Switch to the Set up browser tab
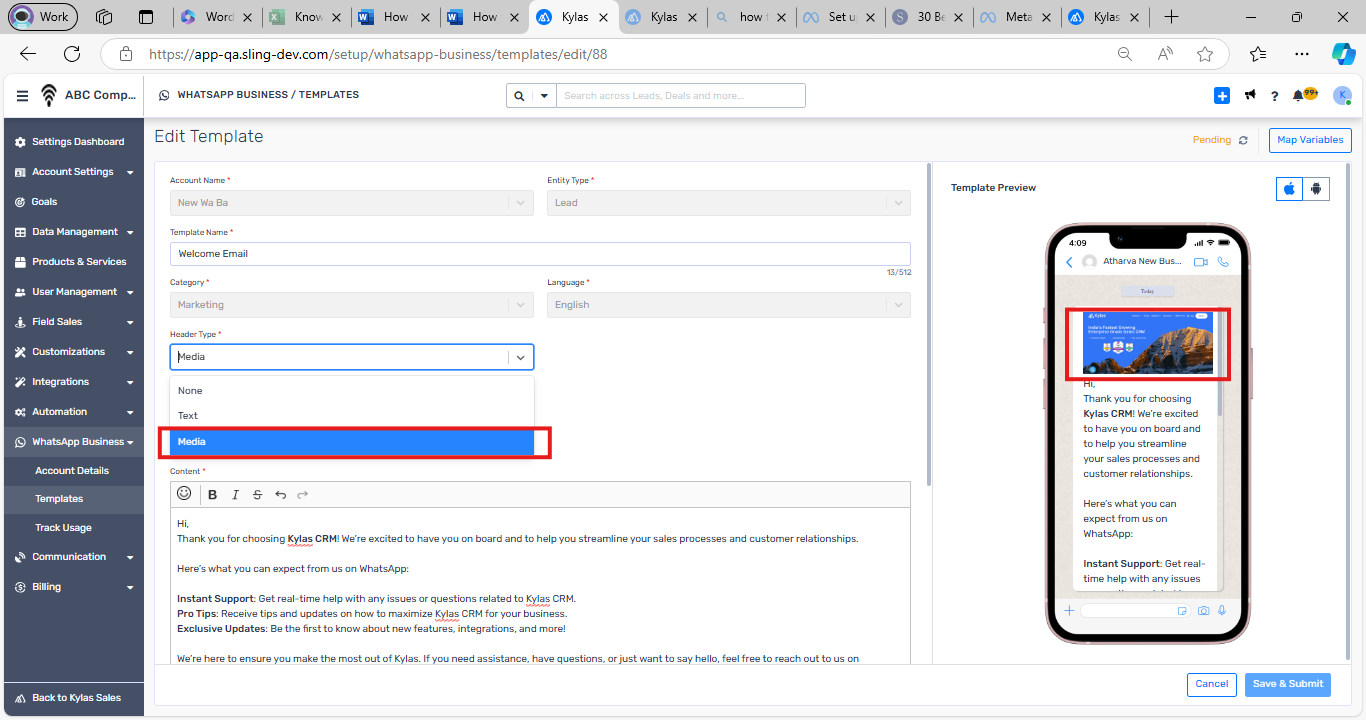This screenshot has width=1366, height=720. tap(839, 17)
